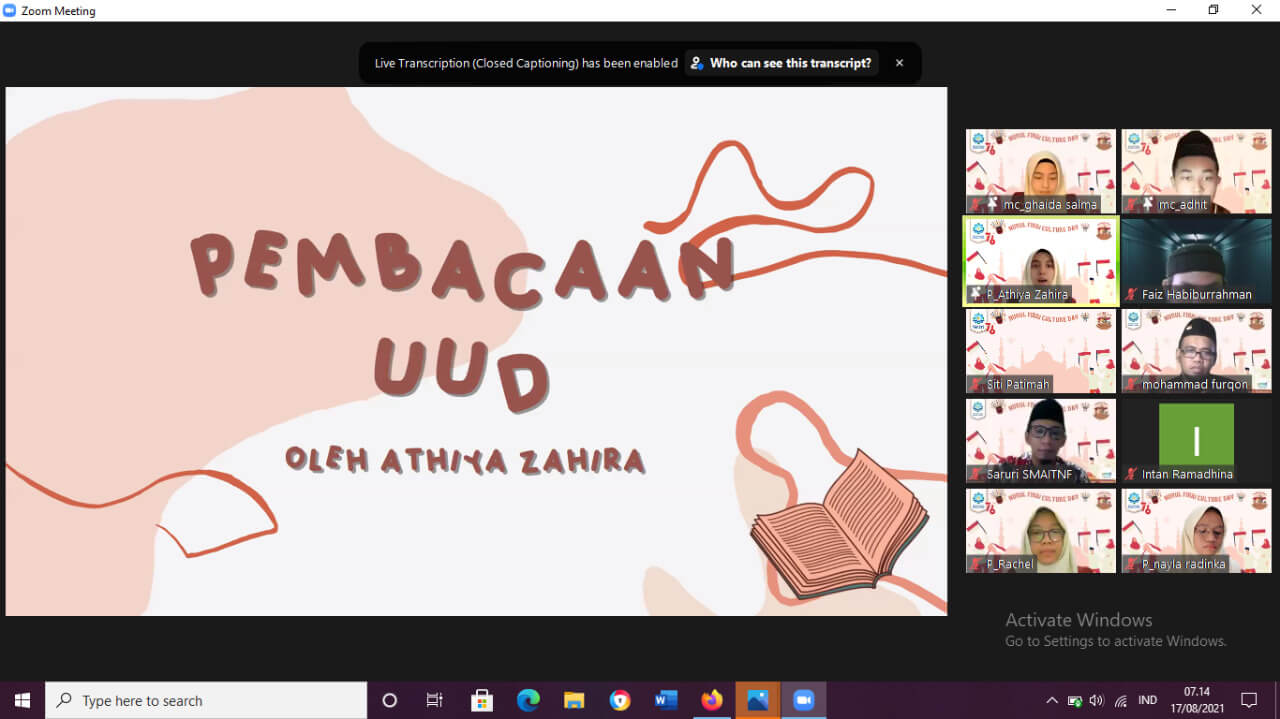Open the speaker volume control in tray
This screenshot has width=1280, height=719.
(1097, 700)
